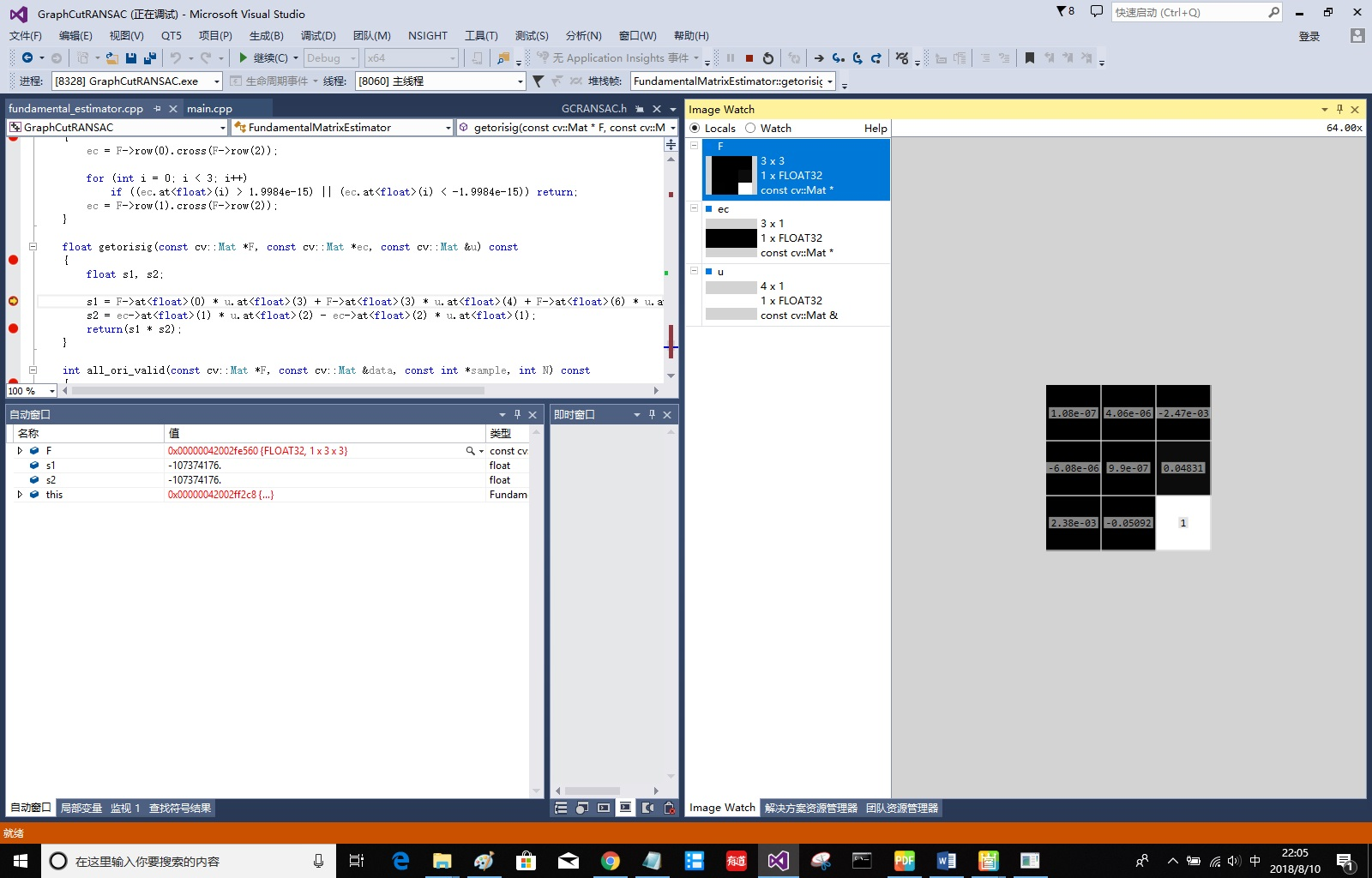Open Visual Studio from the taskbar

tap(778, 861)
